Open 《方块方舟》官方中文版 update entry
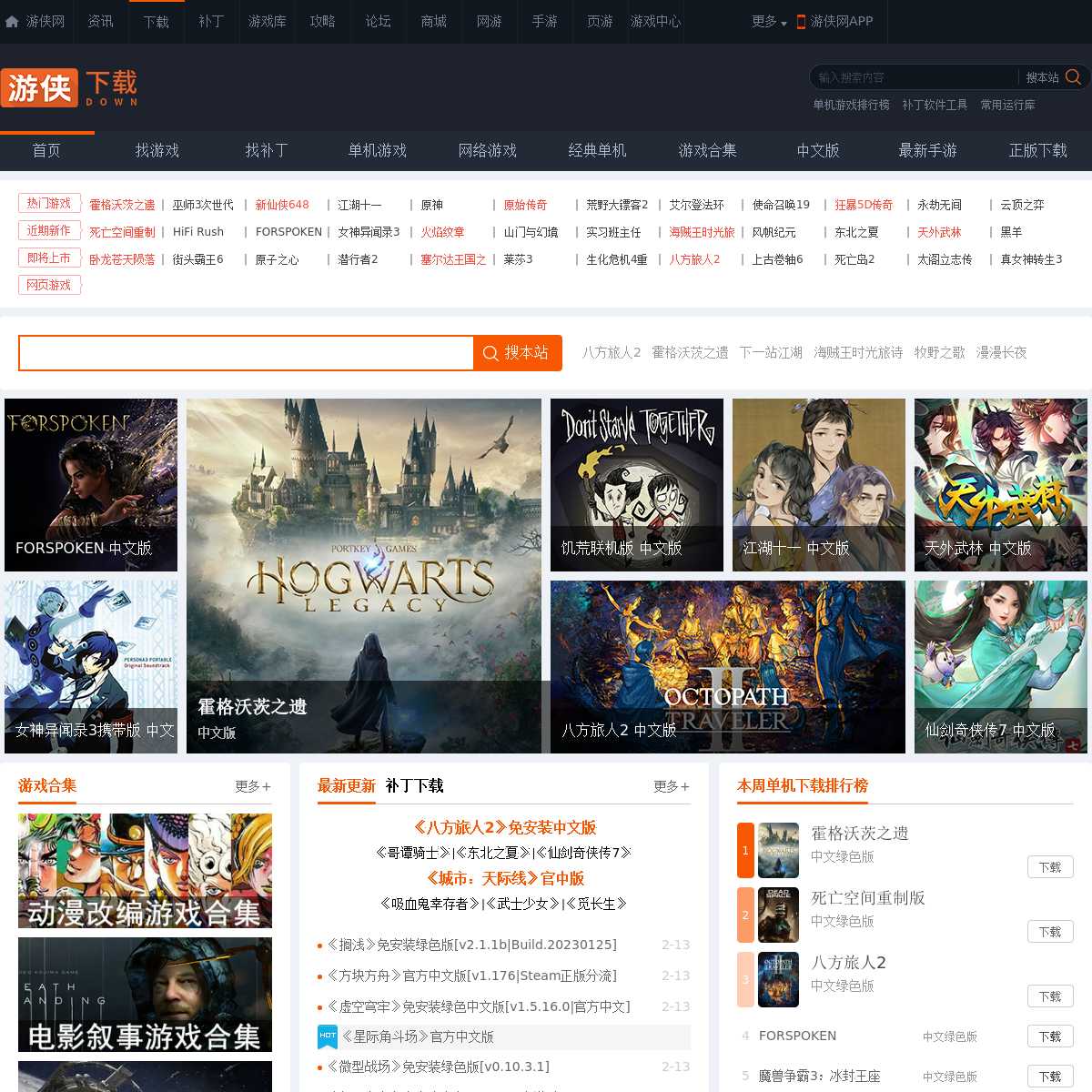This screenshot has height=1092, width=1092. click(471, 976)
